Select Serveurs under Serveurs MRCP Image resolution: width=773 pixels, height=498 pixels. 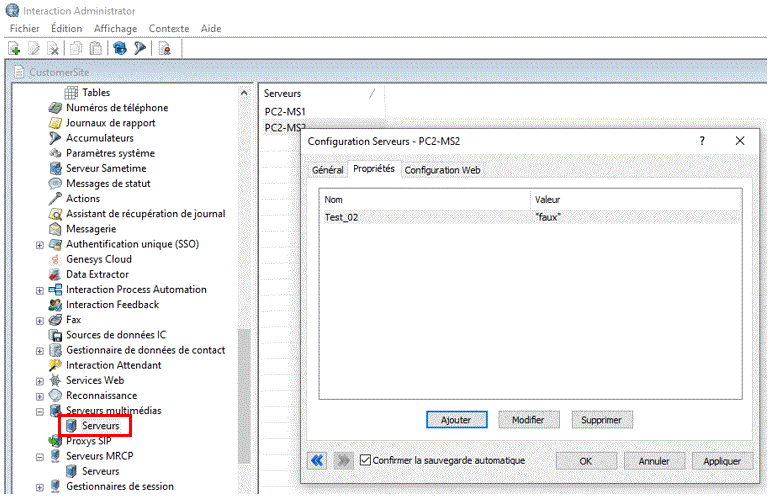pos(100,471)
